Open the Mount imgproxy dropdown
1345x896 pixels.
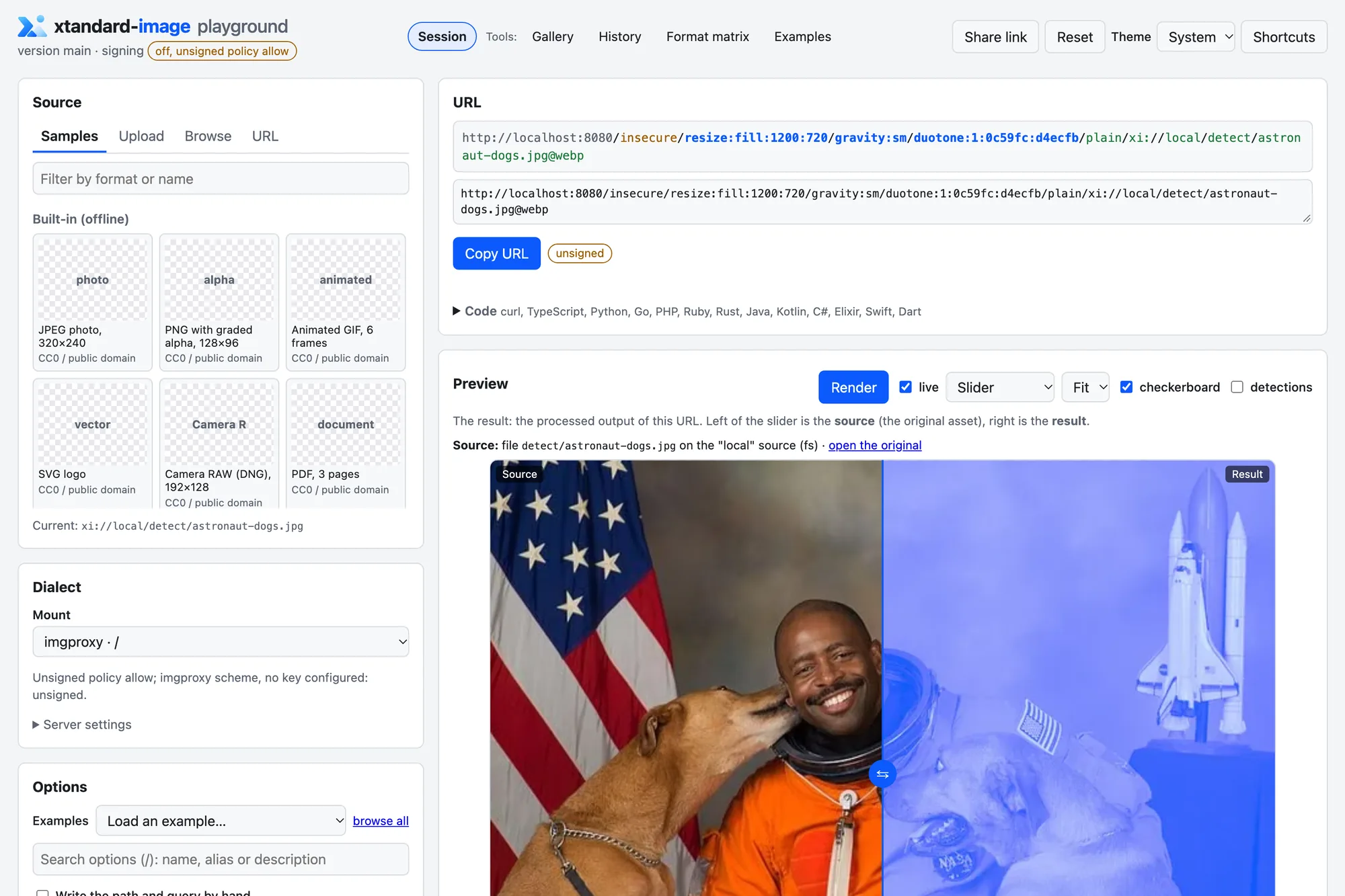(x=221, y=642)
